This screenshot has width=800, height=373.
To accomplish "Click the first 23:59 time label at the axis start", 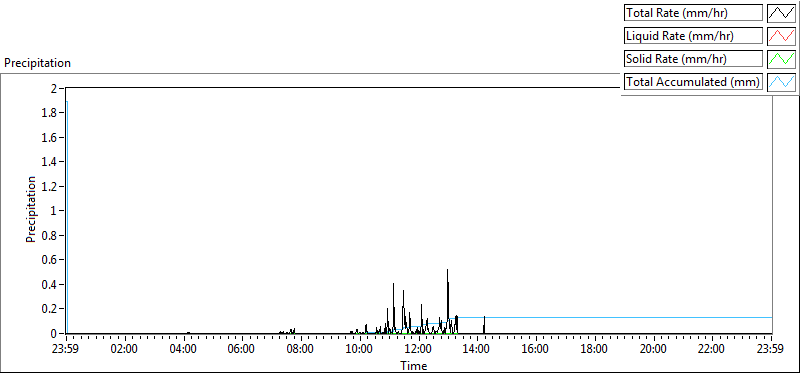I will click(66, 350).
